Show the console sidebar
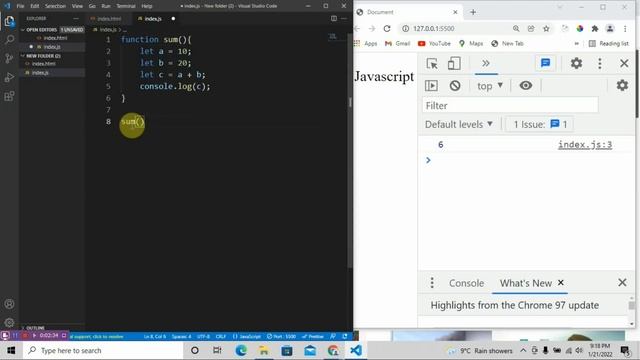The height and width of the screenshot is (360, 640). (x=431, y=85)
